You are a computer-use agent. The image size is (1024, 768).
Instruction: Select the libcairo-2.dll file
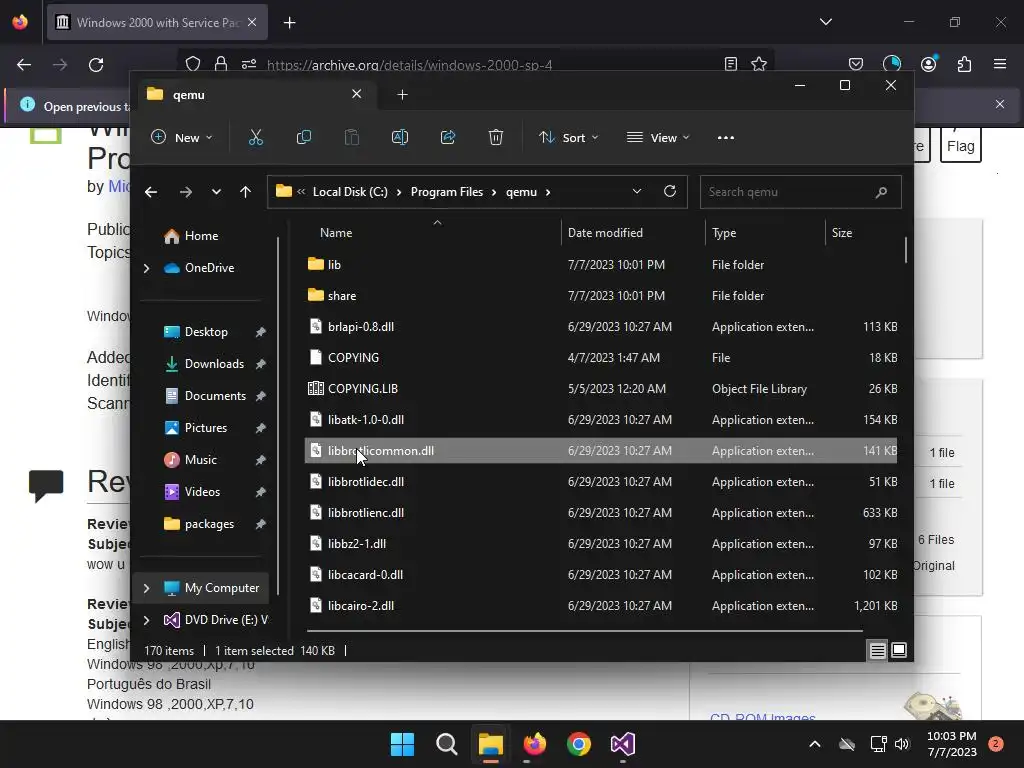(x=601, y=606)
